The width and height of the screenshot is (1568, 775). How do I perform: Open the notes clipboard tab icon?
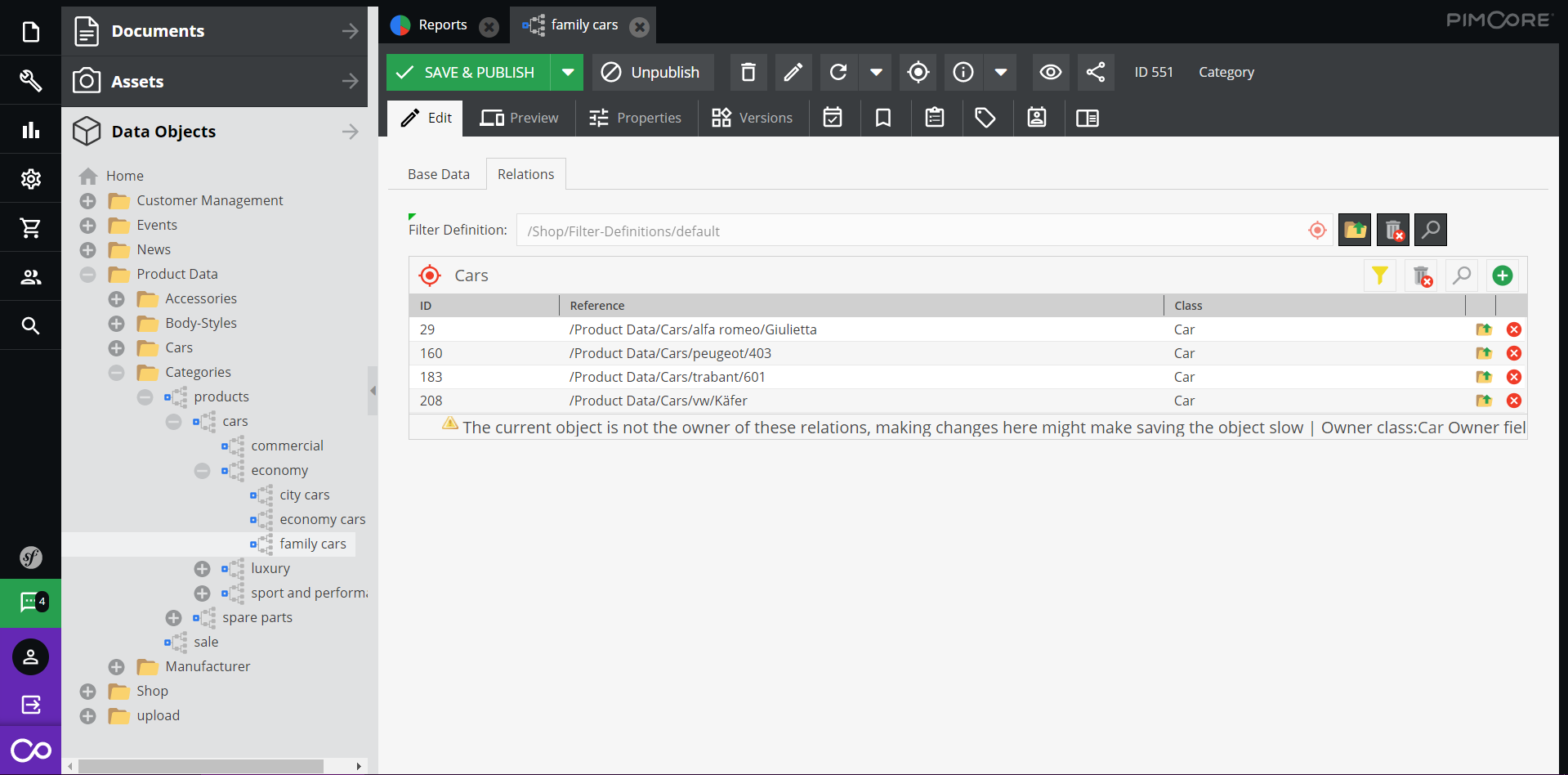[x=935, y=118]
